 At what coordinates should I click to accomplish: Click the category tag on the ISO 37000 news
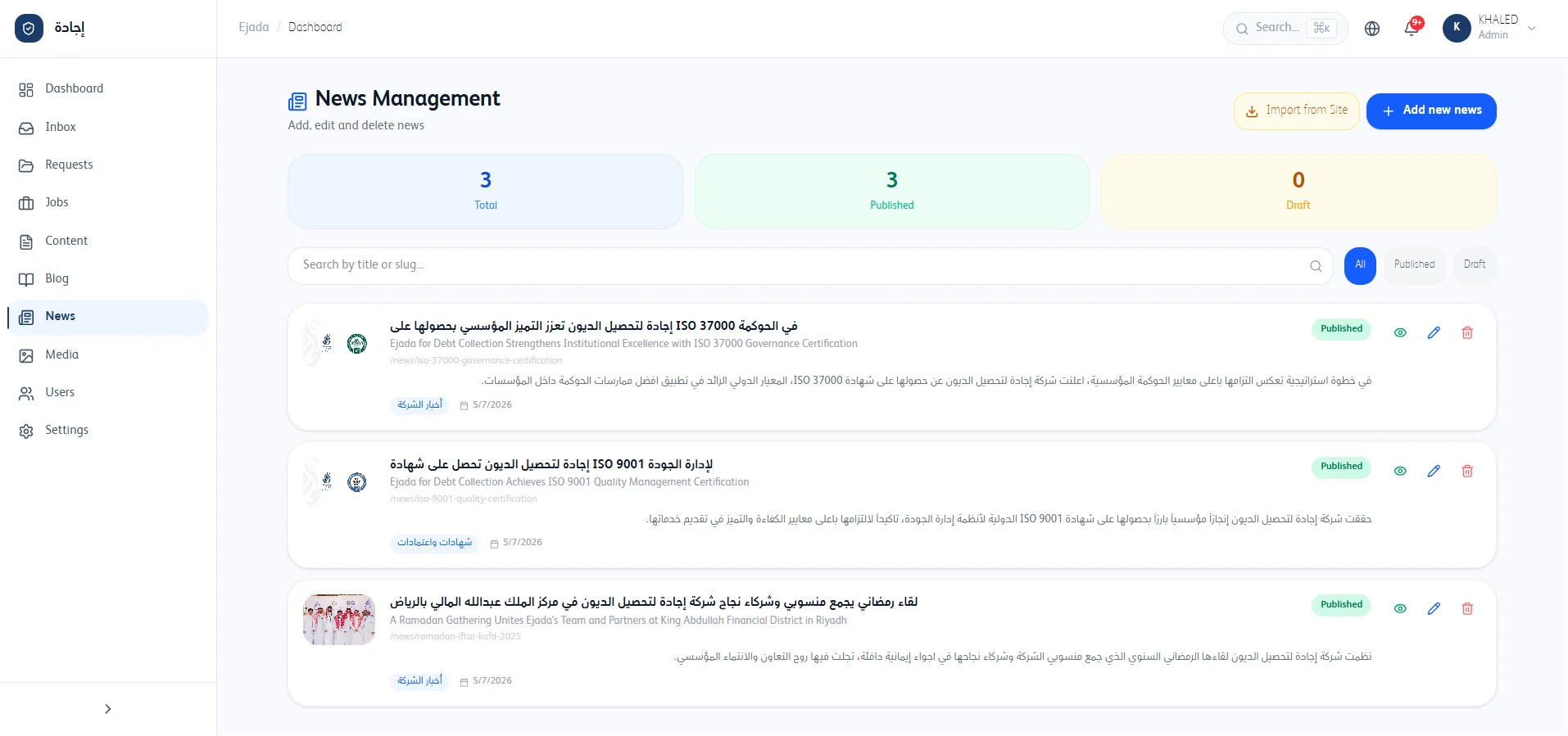pyautogui.click(x=419, y=405)
